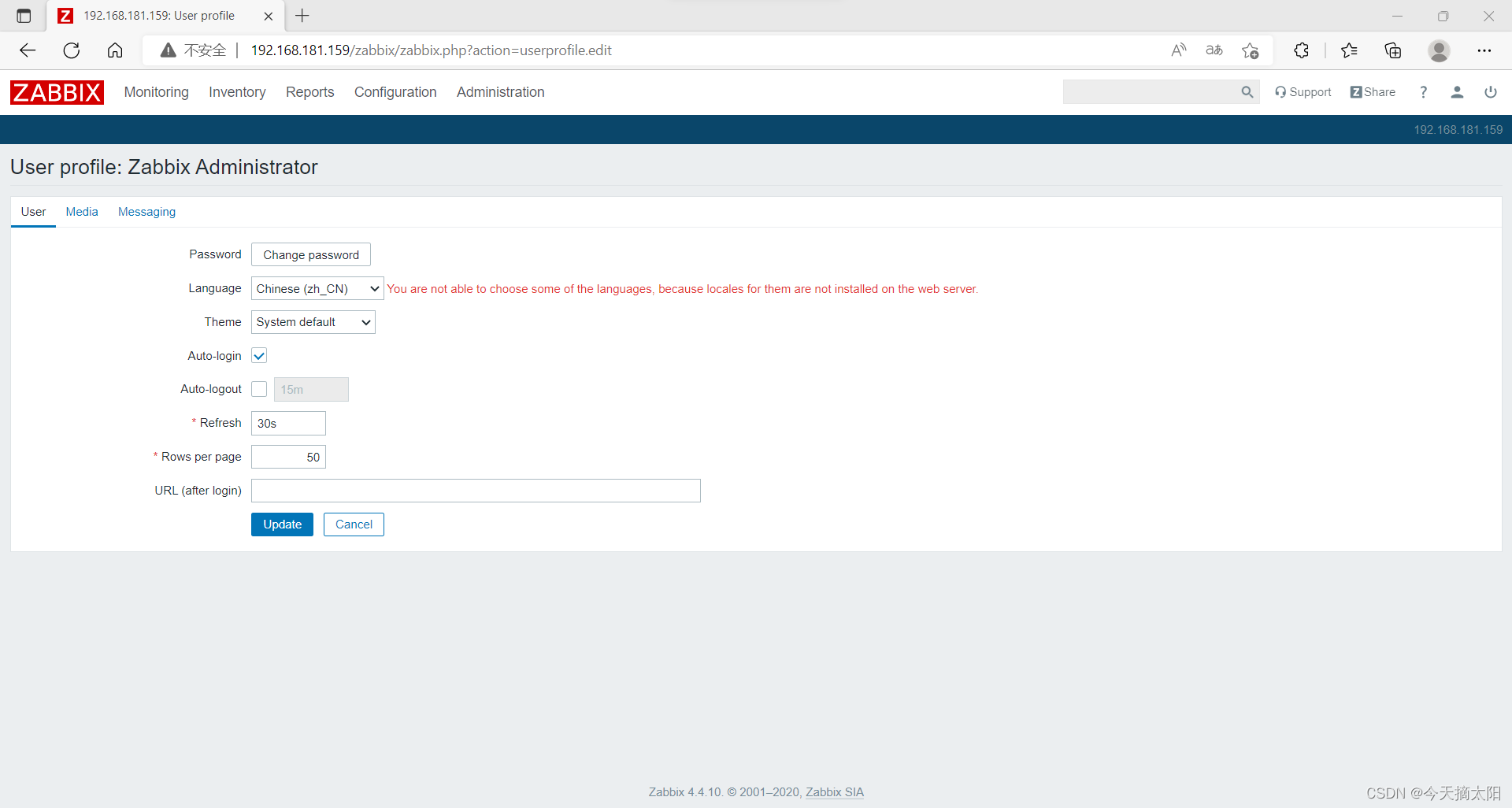Toggle the Auto-login checkbox
The image size is (1512, 808).
point(259,355)
